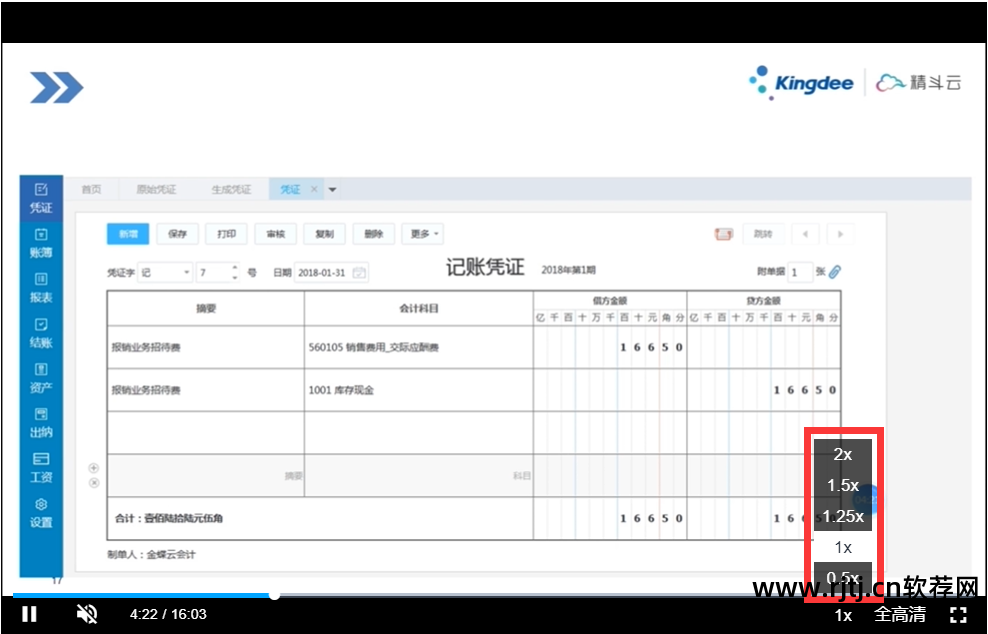Choose 1.25x playback speed
This screenshot has width=988, height=634.
842,516
